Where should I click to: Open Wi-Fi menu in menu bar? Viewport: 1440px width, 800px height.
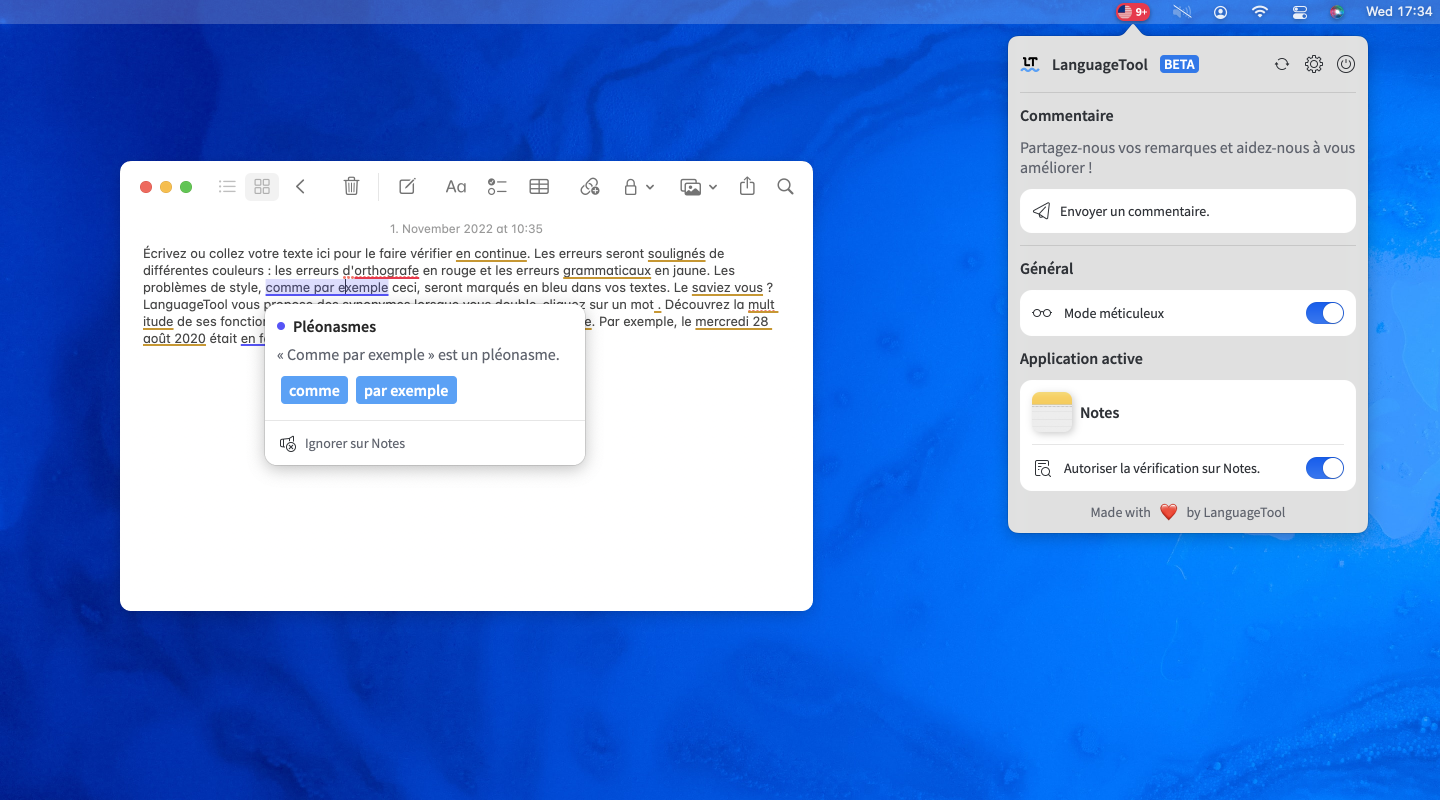pyautogui.click(x=1260, y=12)
